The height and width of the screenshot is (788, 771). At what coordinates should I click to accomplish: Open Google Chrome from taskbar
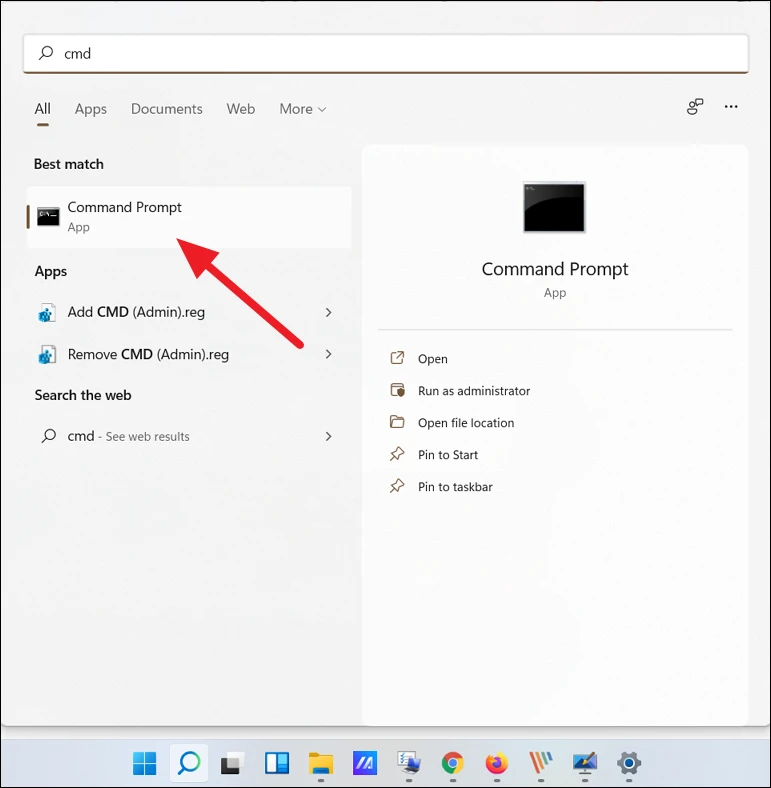(x=453, y=764)
